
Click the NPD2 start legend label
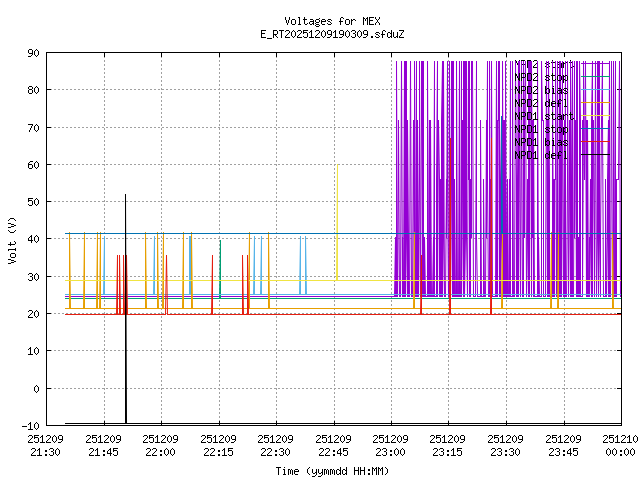tap(541, 64)
